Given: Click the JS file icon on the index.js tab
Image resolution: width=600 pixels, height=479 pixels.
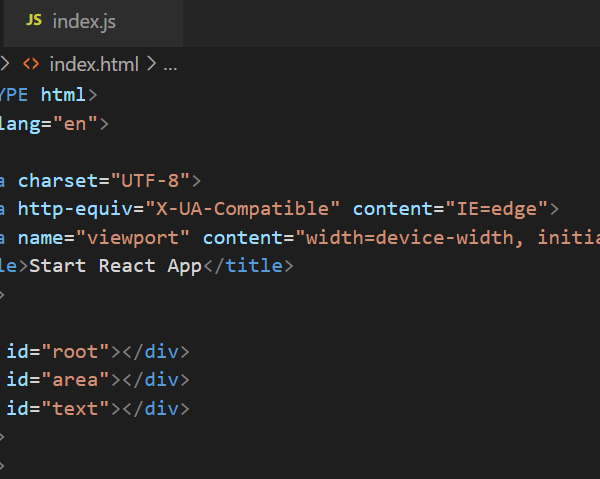Looking at the screenshot, I should (x=34, y=21).
